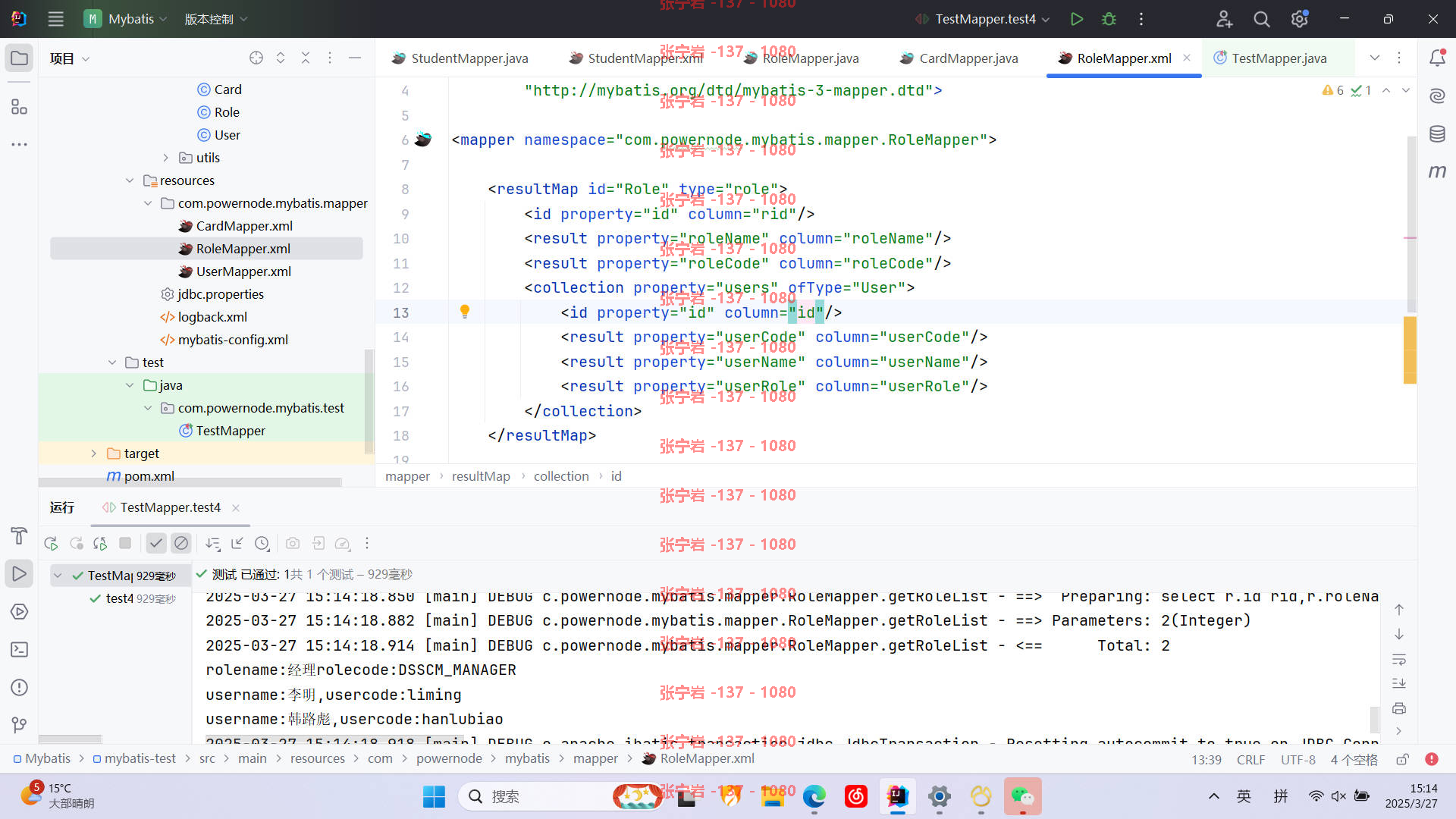Hide the project panel with the minus icon
The width and height of the screenshot is (1456, 819).
[x=354, y=58]
